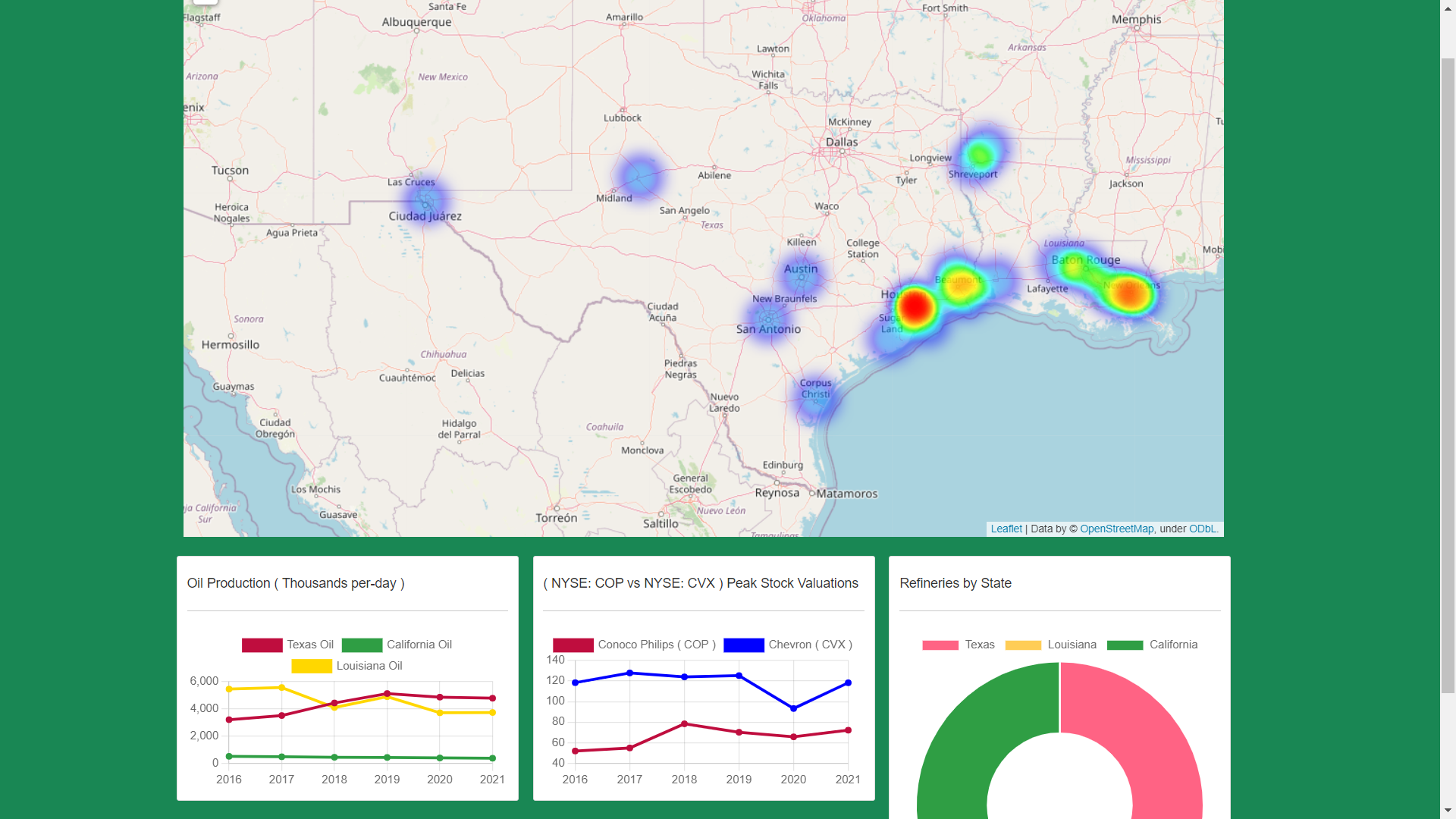1456x819 pixels.
Task: Click the Conoco Philips 2018 data point
Action: tap(684, 724)
